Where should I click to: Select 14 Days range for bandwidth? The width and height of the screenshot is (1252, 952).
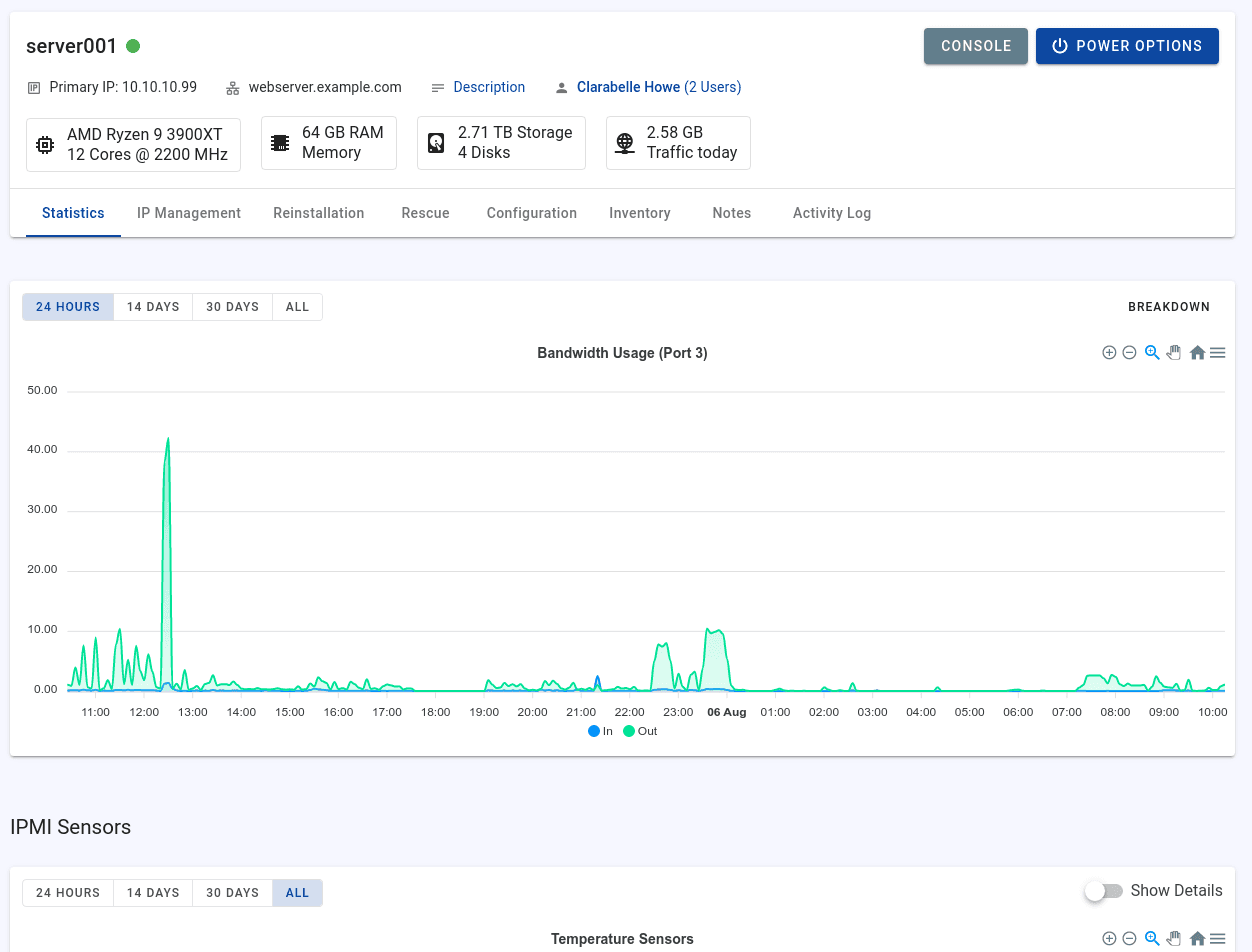[x=153, y=307]
